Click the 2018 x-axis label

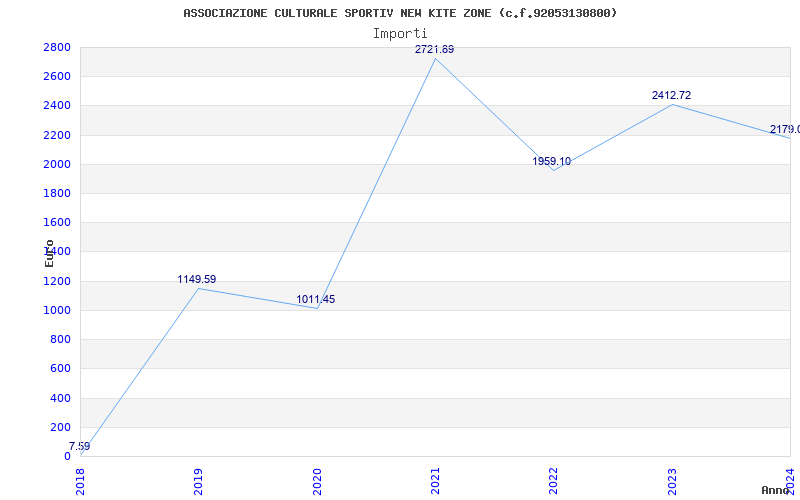(x=80, y=481)
